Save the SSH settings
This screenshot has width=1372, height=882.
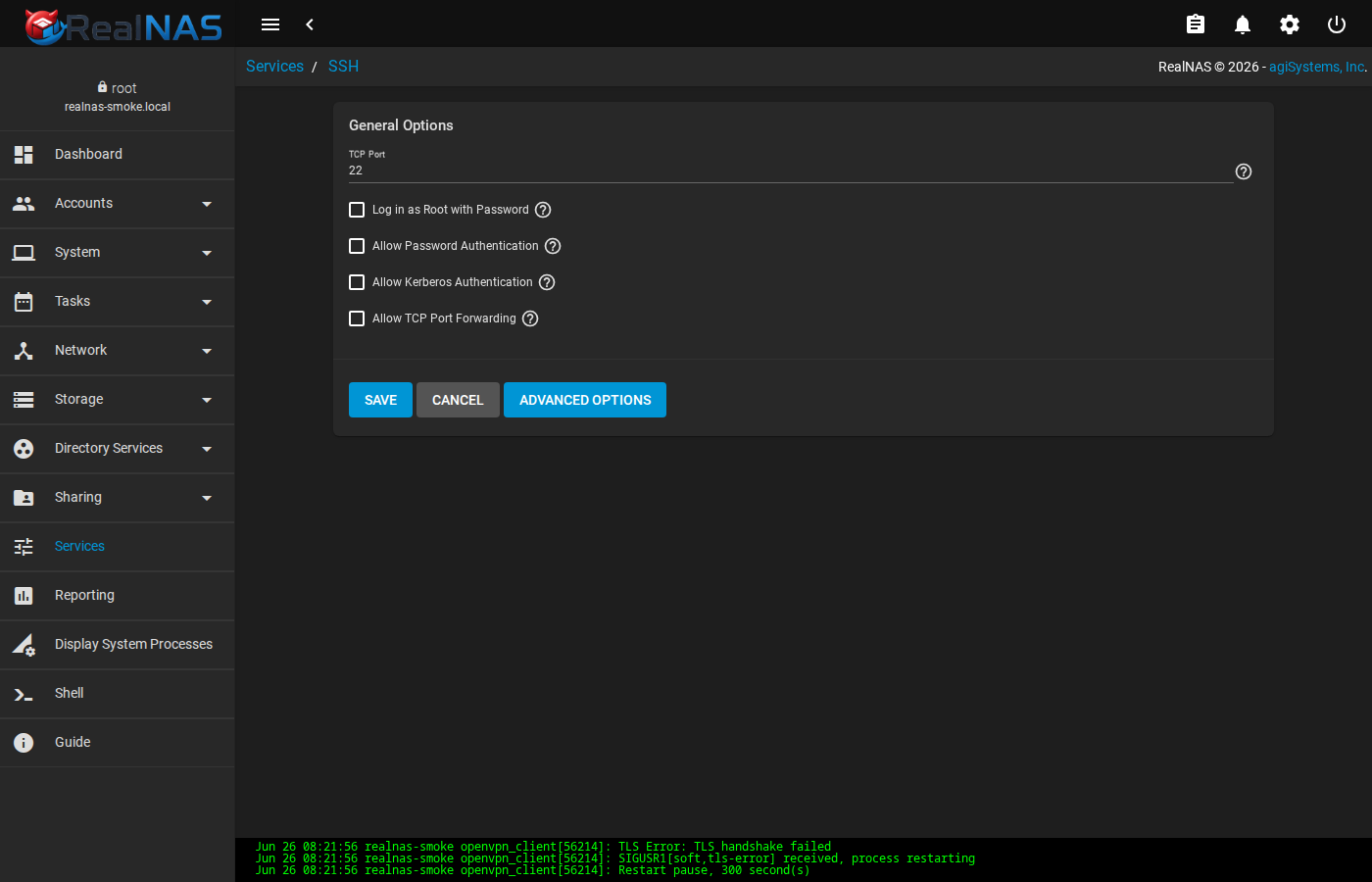coord(380,400)
